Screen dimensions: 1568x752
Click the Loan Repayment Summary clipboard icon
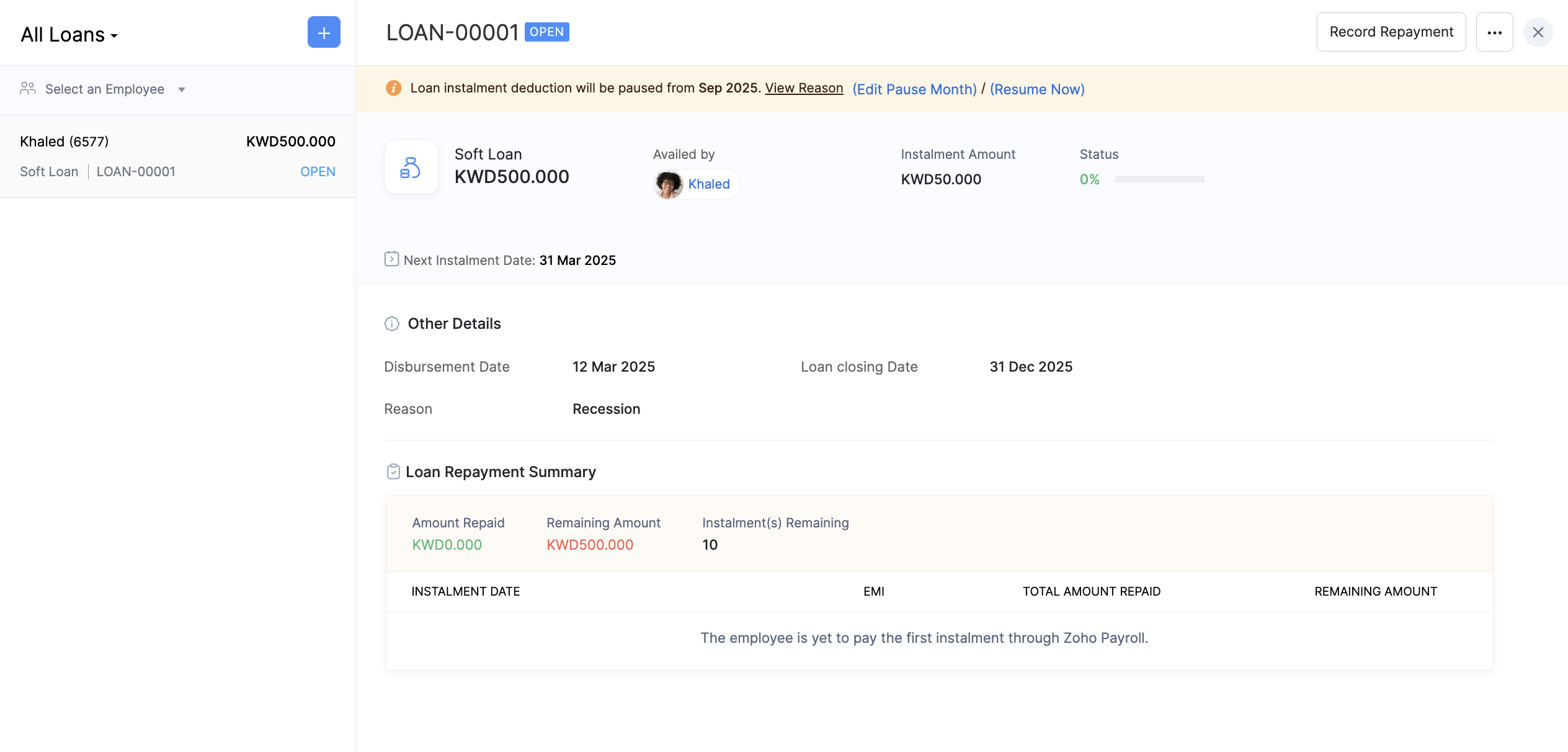click(x=393, y=472)
